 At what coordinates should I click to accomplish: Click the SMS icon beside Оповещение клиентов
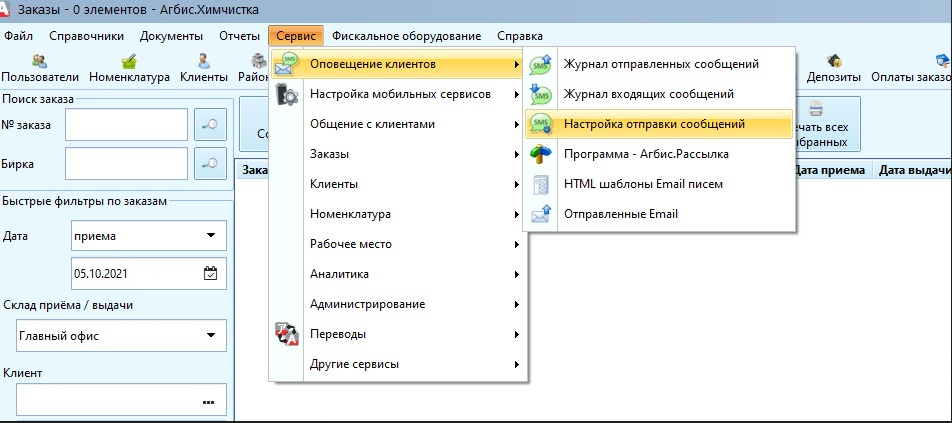point(287,64)
